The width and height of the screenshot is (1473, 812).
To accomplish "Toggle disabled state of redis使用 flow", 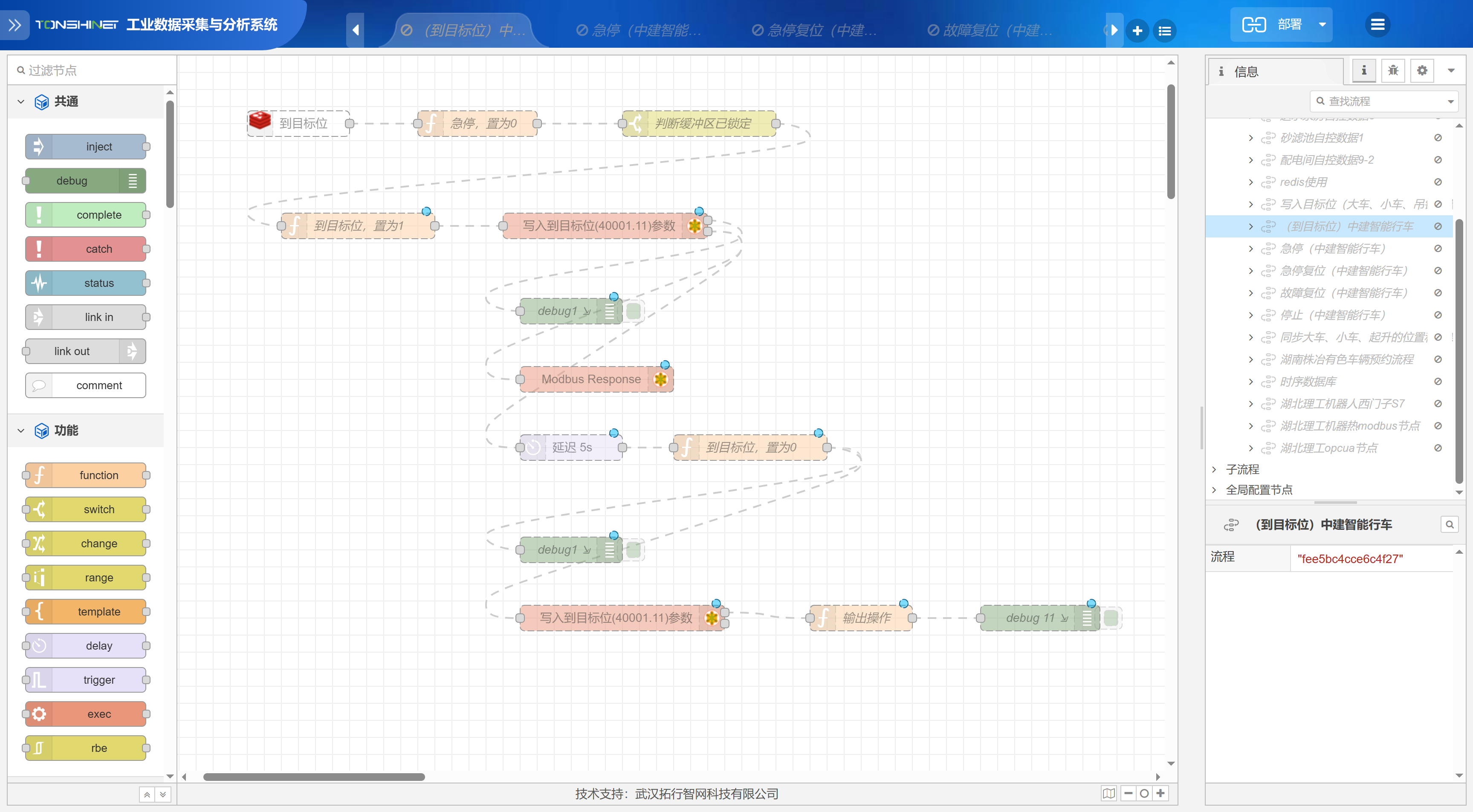I will tap(1438, 182).
